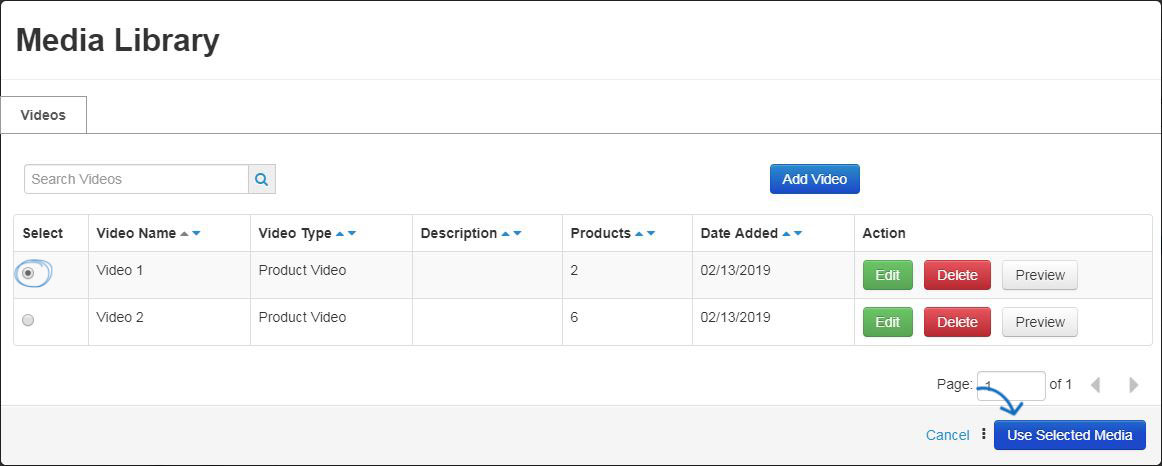The image size is (1162, 466).
Task: Delete Video 1
Action: pyautogui.click(x=957, y=275)
